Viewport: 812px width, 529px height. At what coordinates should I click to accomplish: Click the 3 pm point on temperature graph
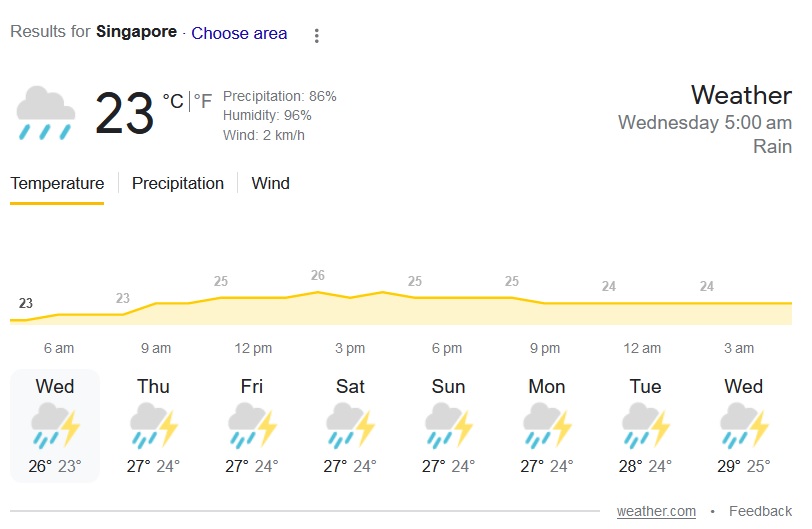[350, 297]
